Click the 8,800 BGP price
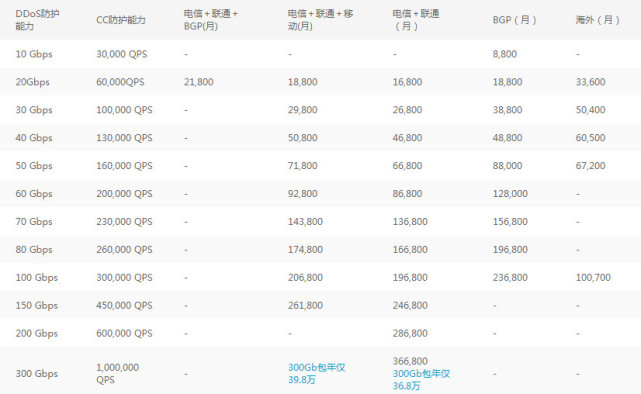 [x=505, y=54]
